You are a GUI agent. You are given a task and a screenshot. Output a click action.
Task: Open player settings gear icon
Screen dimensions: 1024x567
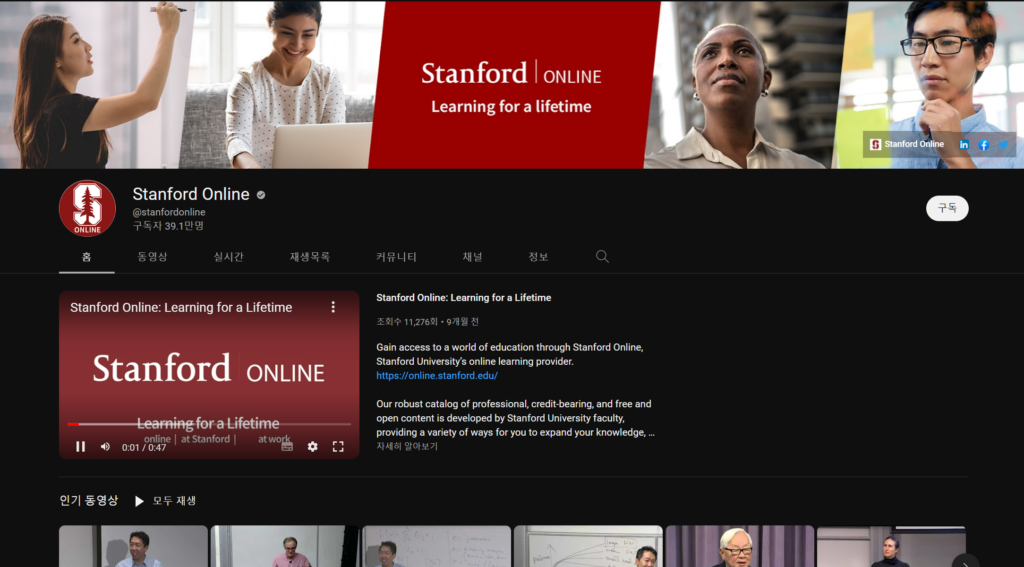[313, 447]
